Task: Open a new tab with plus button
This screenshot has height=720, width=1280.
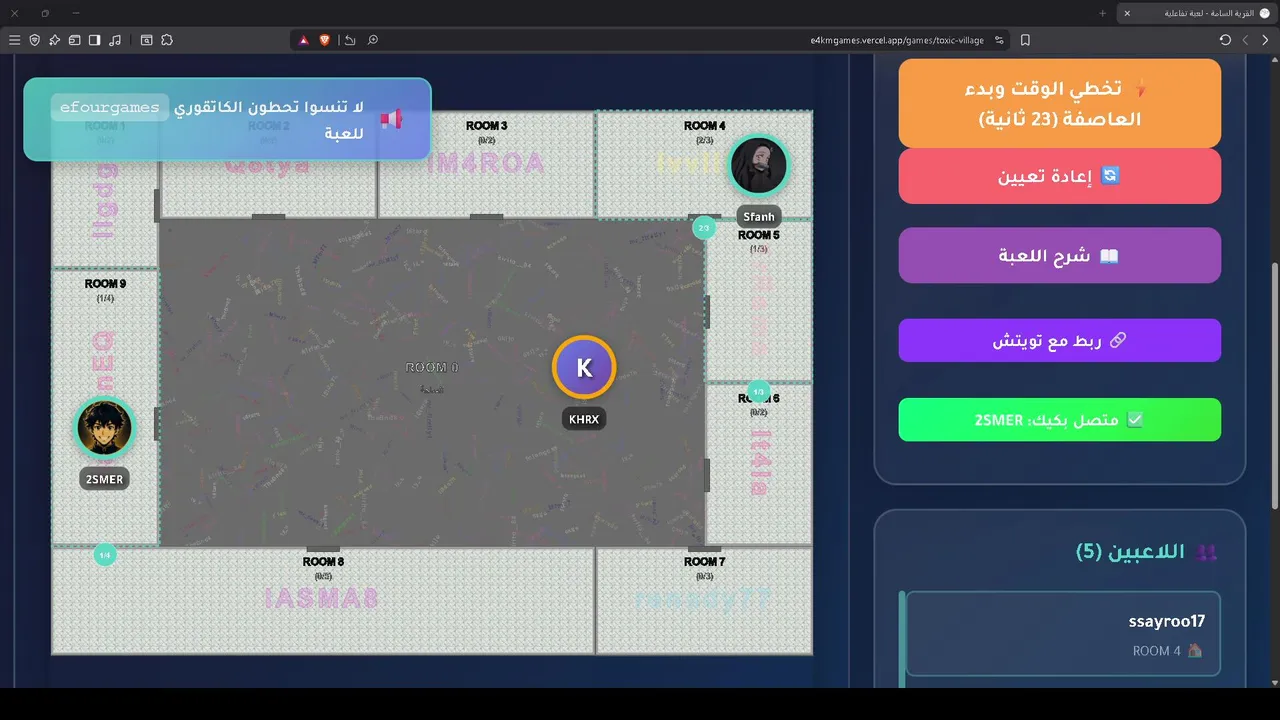Action: coord(1103,13)
